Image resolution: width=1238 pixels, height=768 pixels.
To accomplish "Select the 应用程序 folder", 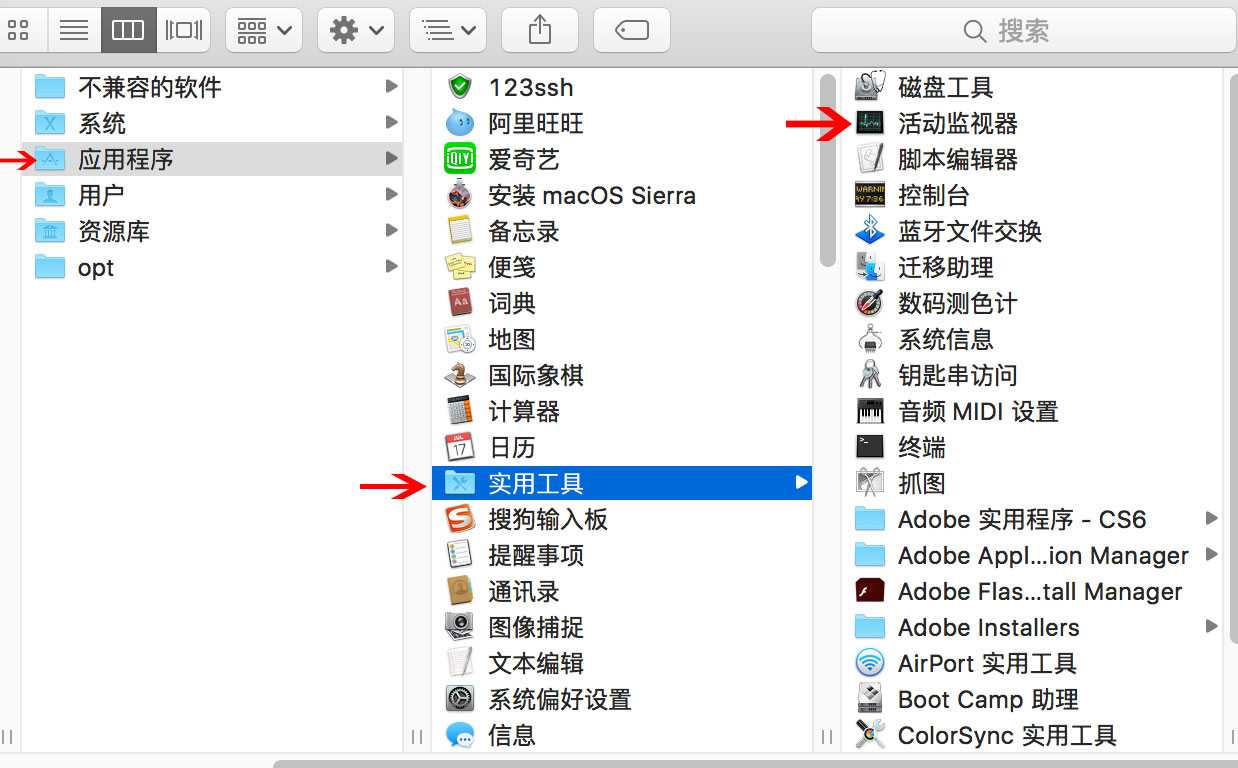I will coord(212,159).
